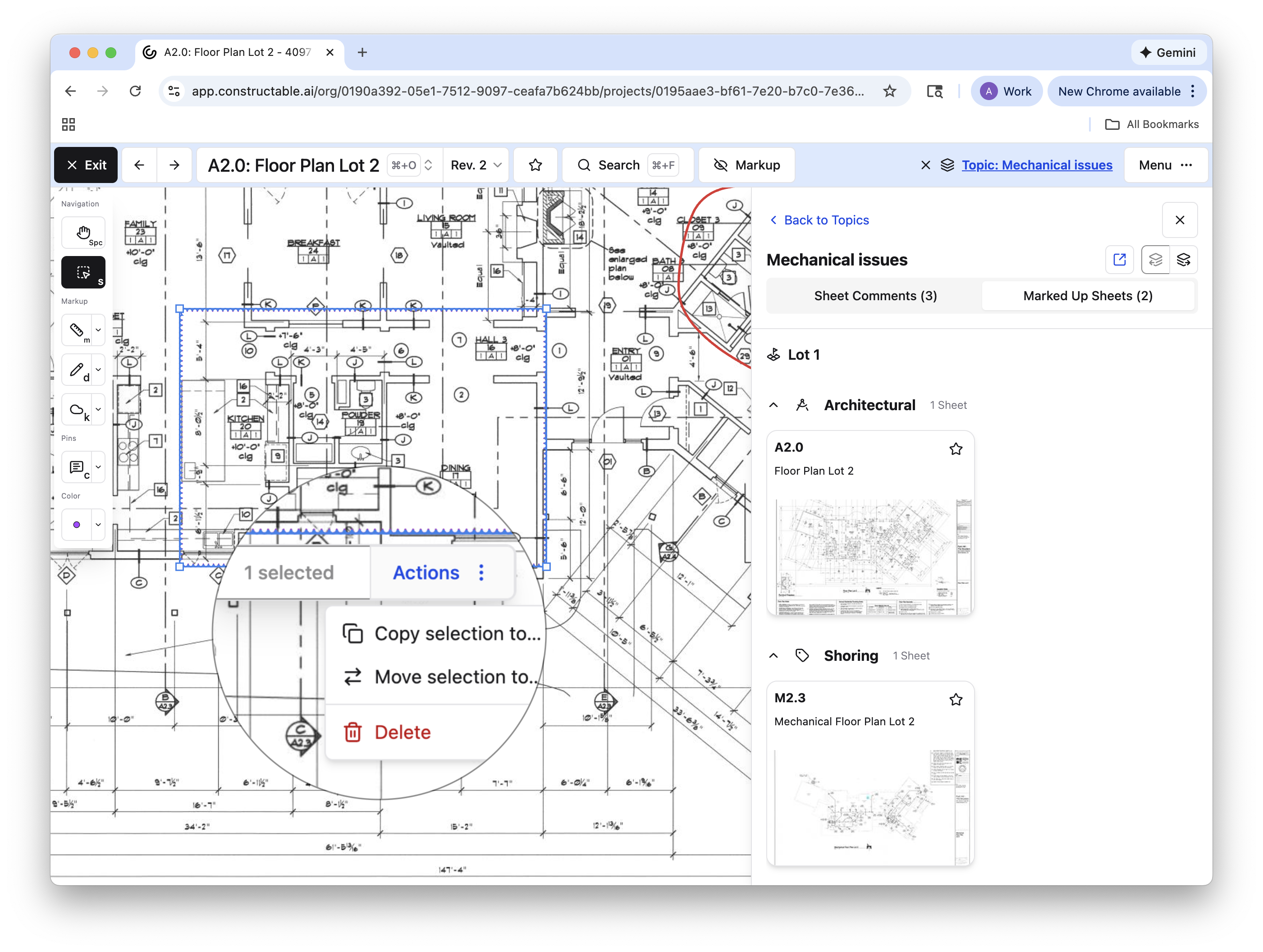Expand the comment pin options dropdown

pyautogui.click(x=98, y=467)
